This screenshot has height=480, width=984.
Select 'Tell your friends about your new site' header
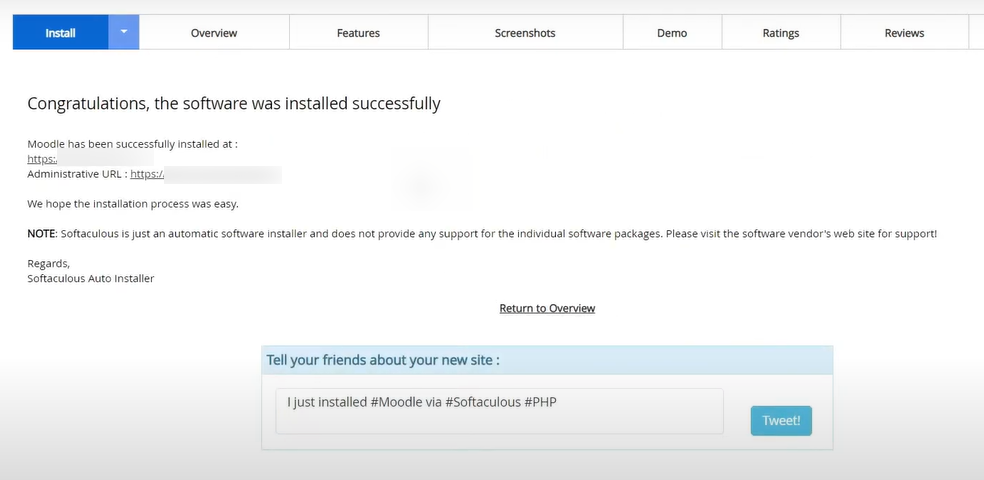[383, 360]
